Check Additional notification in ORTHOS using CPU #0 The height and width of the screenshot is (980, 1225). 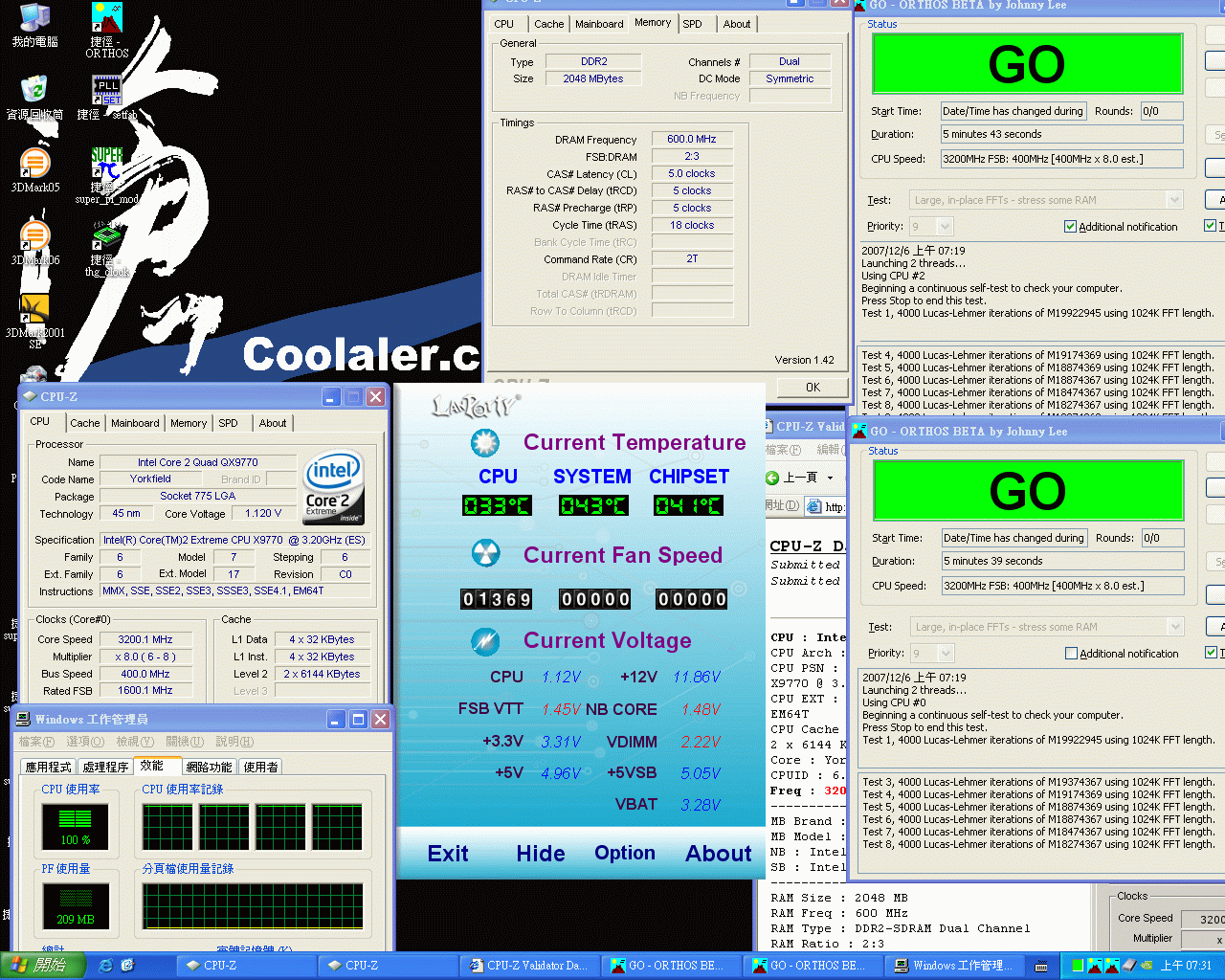[1071, 654]
